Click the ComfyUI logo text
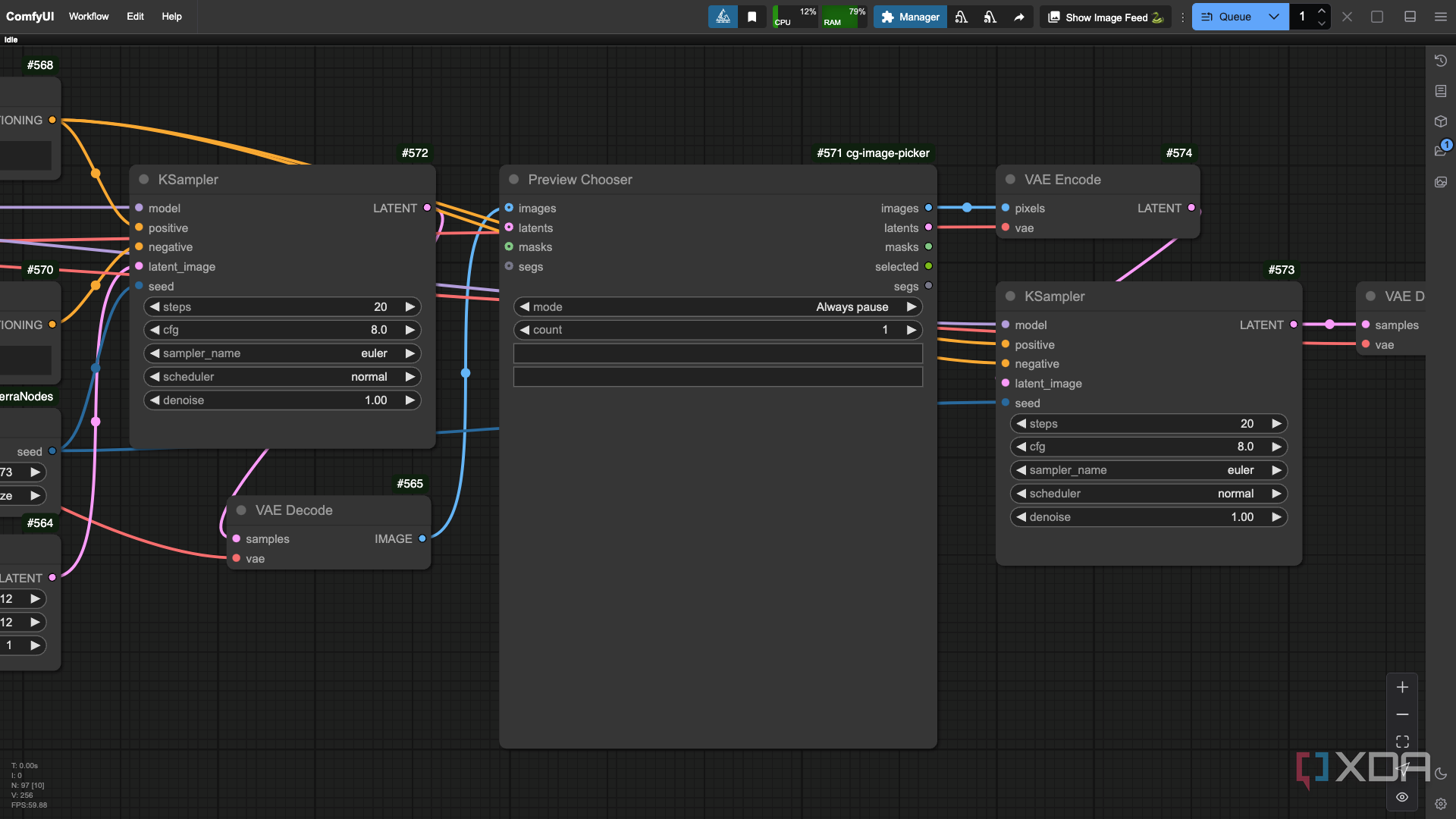 pyautogui.click(x=30, y=17)
